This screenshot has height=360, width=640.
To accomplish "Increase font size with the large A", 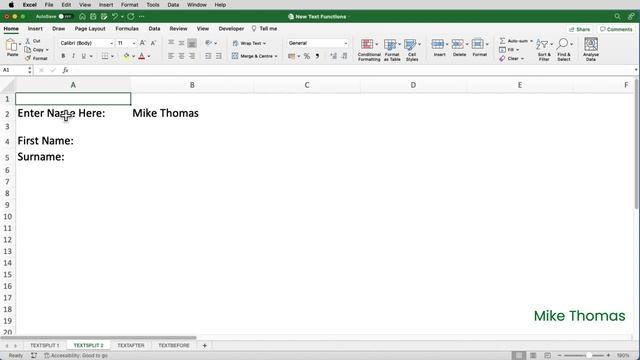I will point(142,43).
